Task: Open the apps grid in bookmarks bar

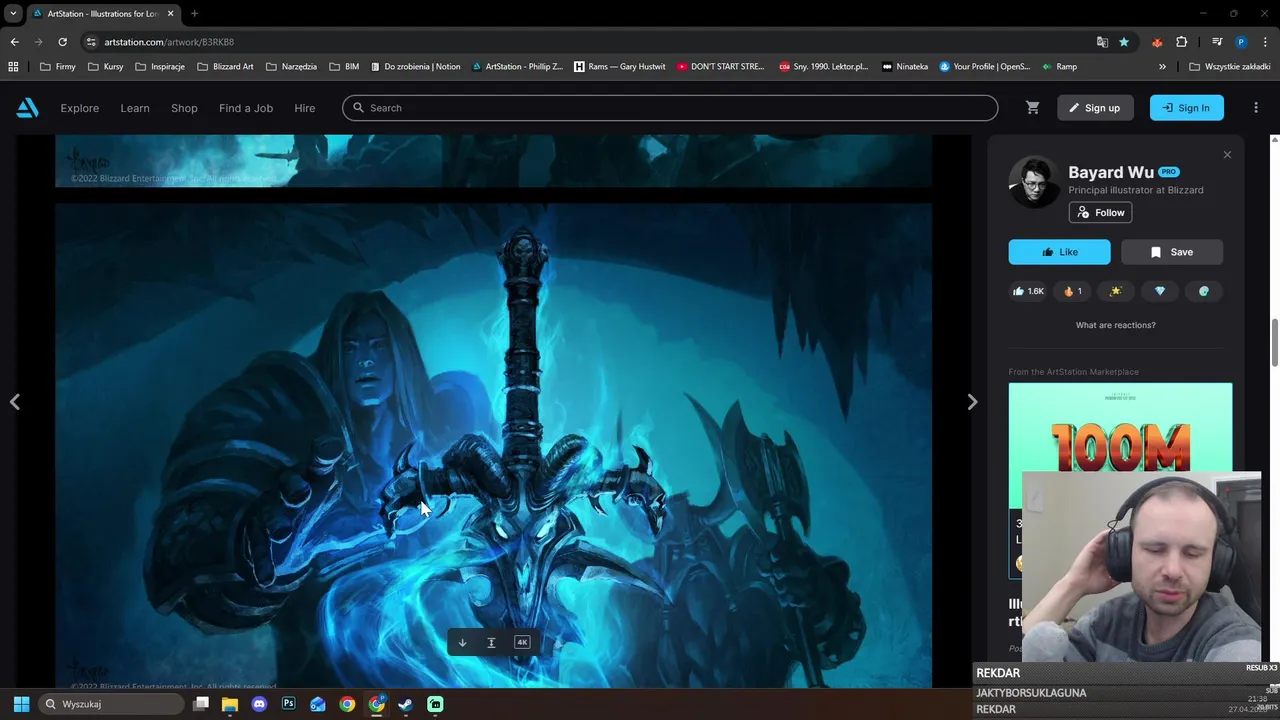Action: [13, 67]
